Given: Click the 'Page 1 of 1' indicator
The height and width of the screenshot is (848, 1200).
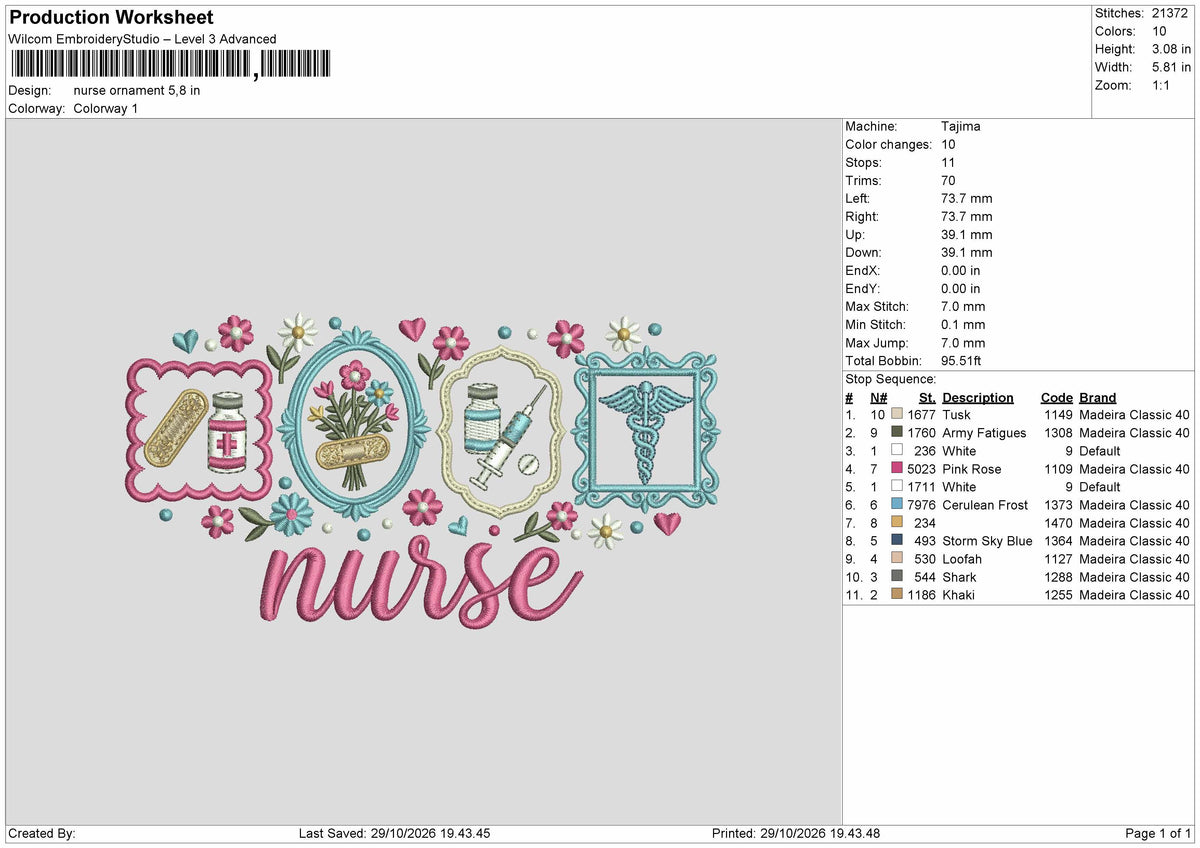Looking at the screenshot, I should 1158,834.
